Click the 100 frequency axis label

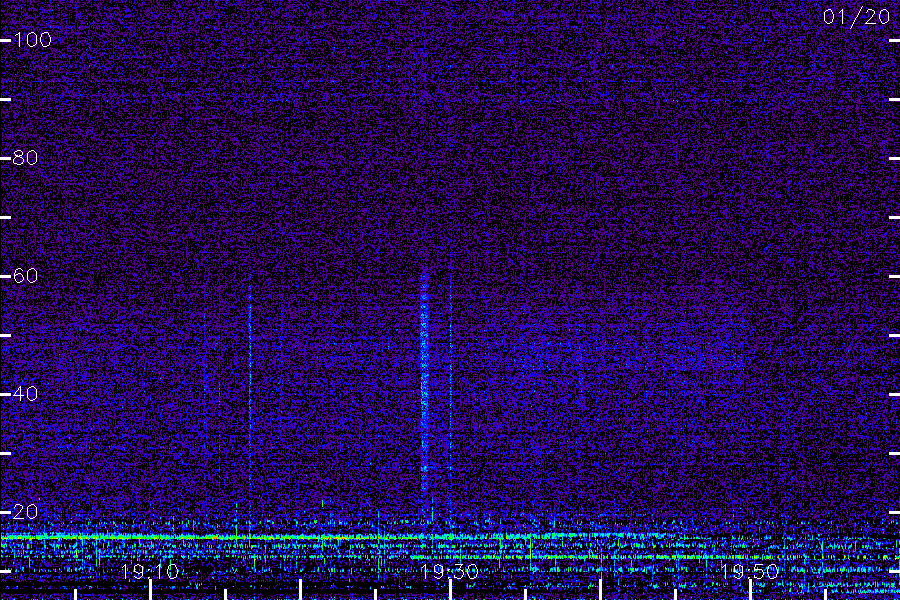(33, 40)
